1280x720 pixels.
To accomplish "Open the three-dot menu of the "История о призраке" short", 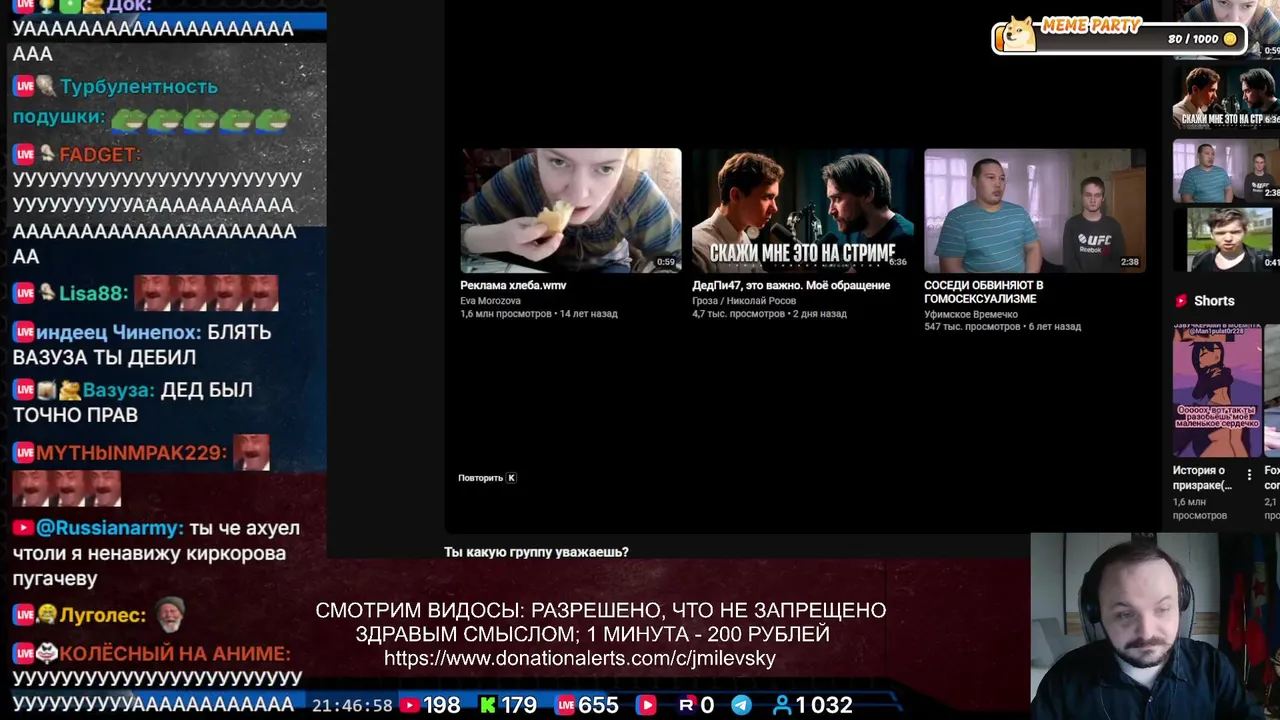I will (x=1249, y=475).
